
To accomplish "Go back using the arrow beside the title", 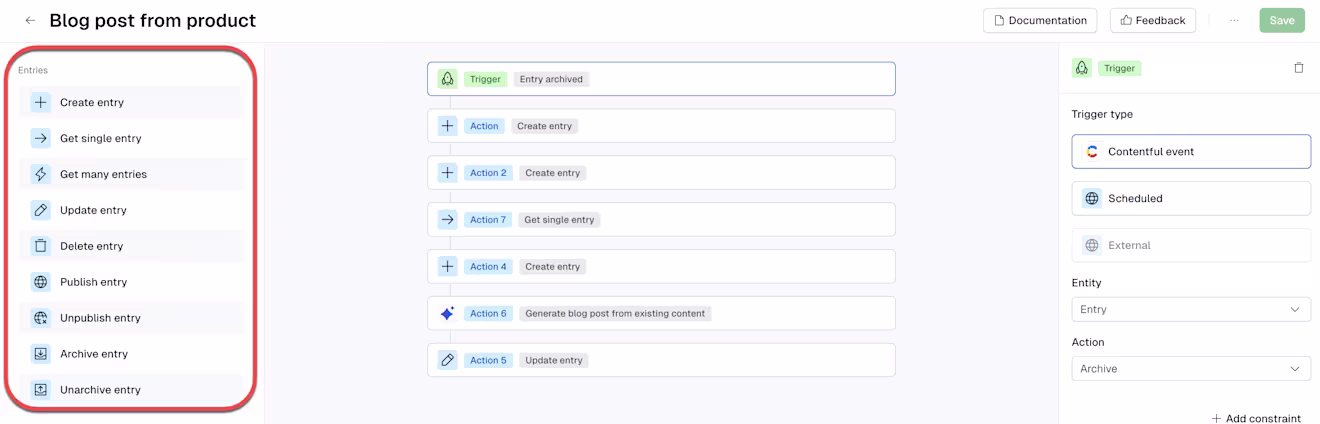I will 30,21.
